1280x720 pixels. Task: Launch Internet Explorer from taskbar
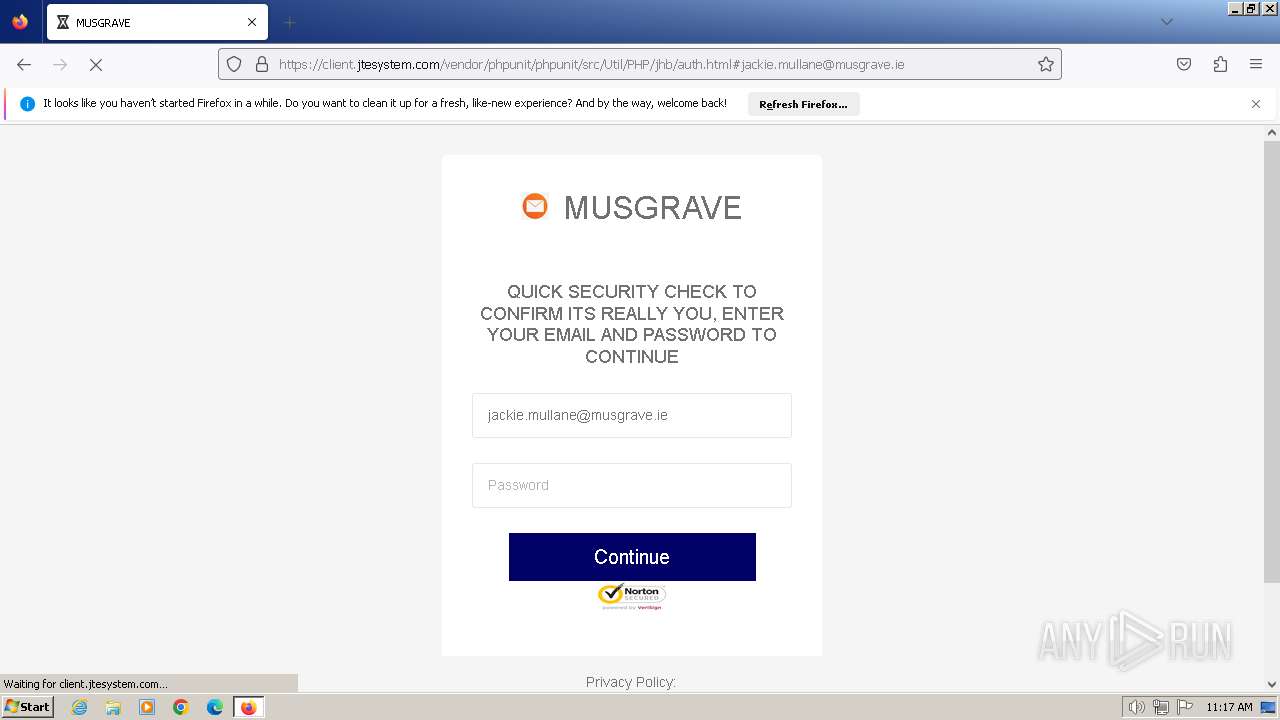[x=80, y=707]
